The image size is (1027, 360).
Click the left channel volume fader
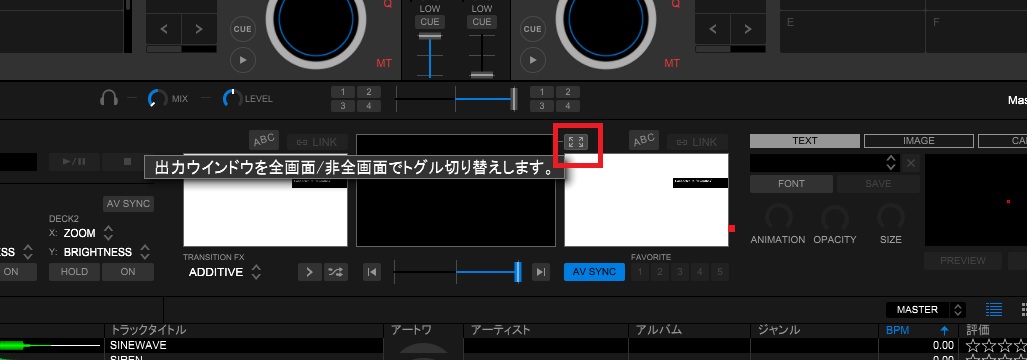coord(430,35)
